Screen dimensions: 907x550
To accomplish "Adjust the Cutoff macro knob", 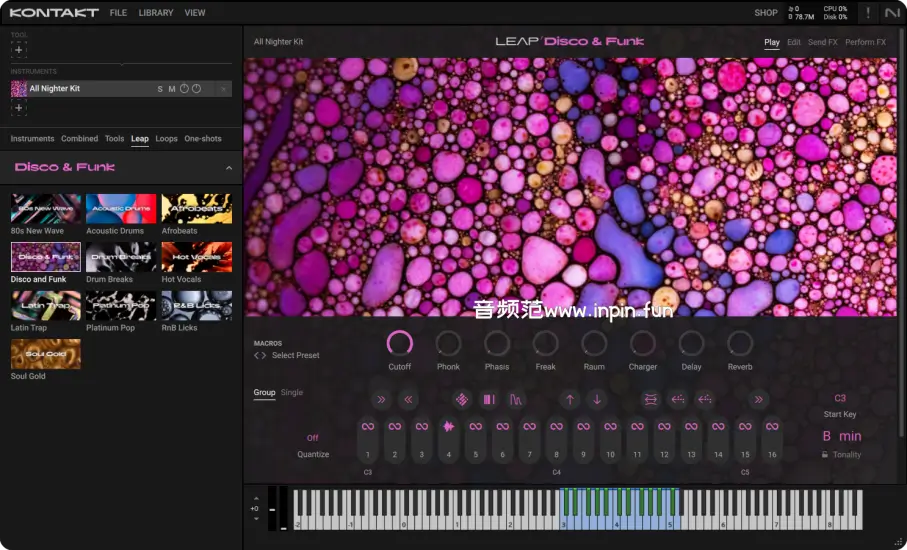I will (x=400, y=344).
